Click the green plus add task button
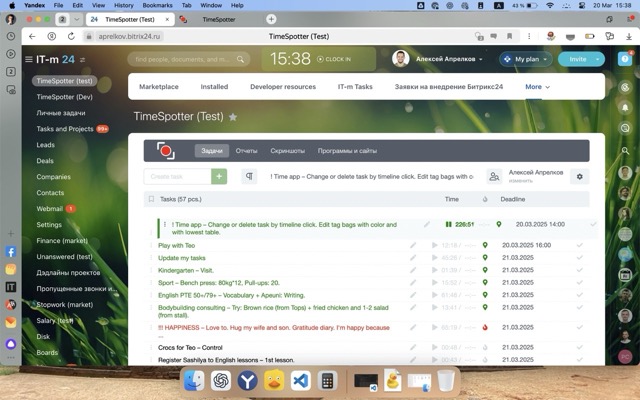 pos(219,176)
